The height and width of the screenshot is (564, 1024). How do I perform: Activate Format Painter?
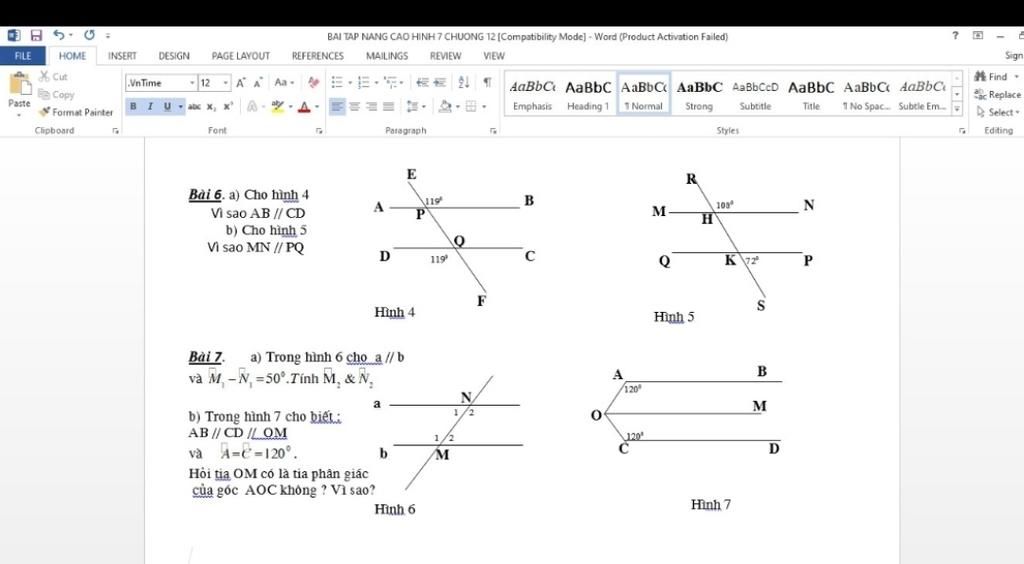tap(76, 112)
